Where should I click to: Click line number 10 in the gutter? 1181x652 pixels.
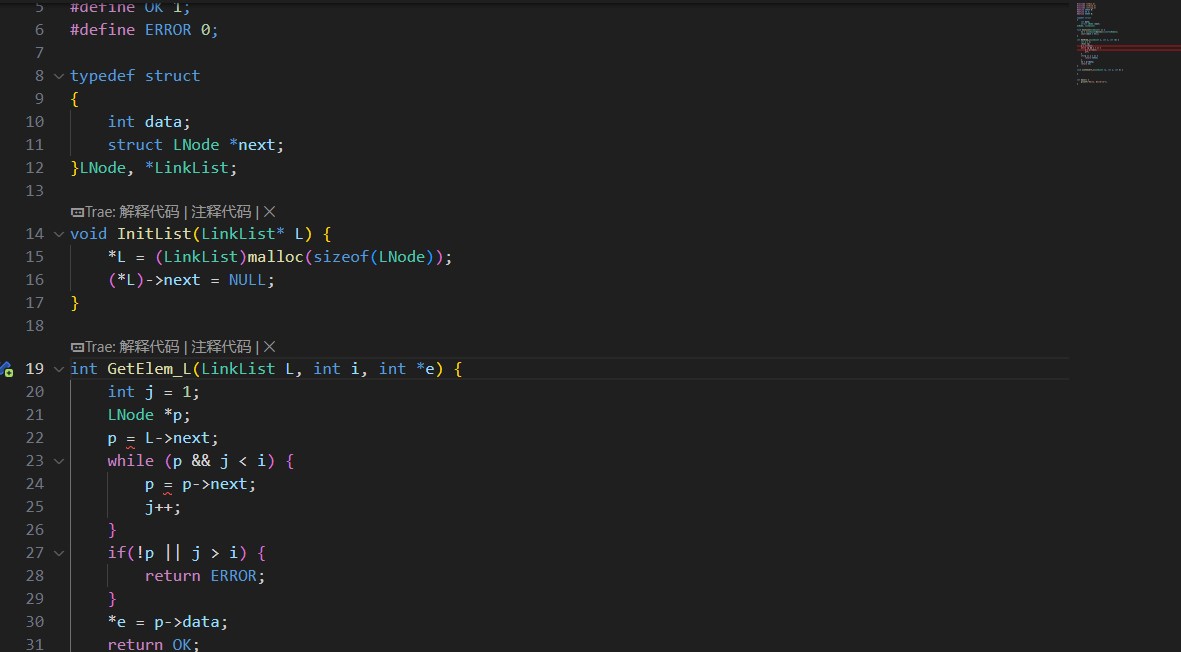coord(35,122)
